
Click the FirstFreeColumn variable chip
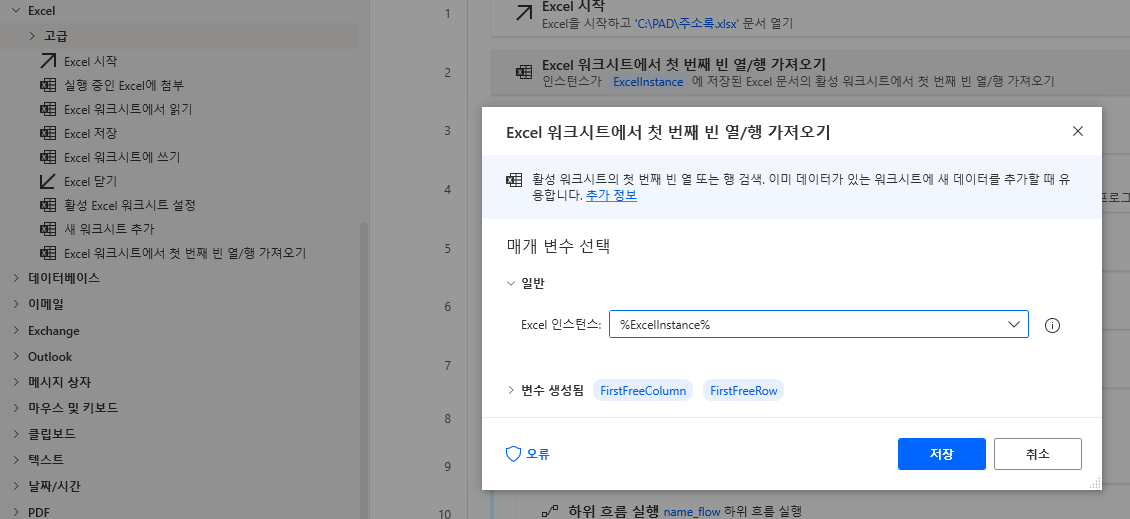point(643,391)
